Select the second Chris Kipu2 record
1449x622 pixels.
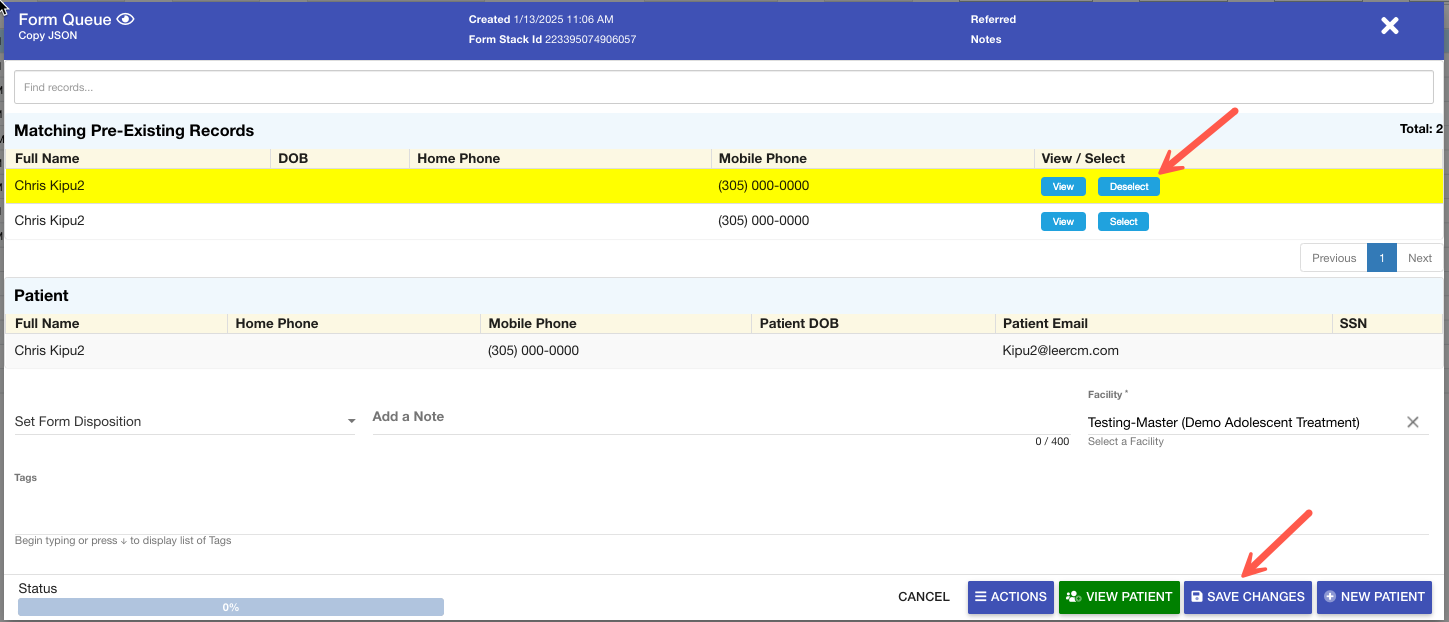click(x=1123, y=222)
